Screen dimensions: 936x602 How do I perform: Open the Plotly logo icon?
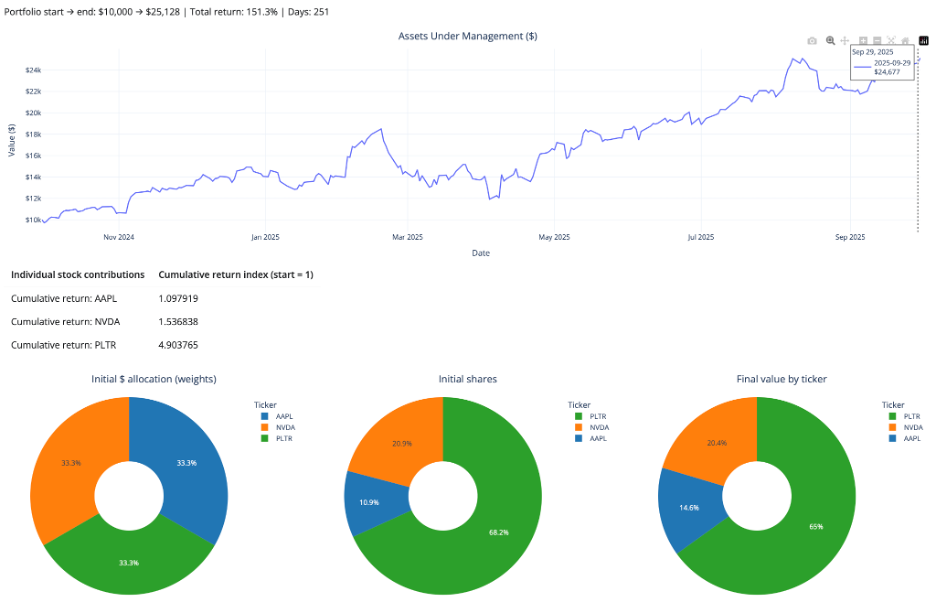[924, 41]
